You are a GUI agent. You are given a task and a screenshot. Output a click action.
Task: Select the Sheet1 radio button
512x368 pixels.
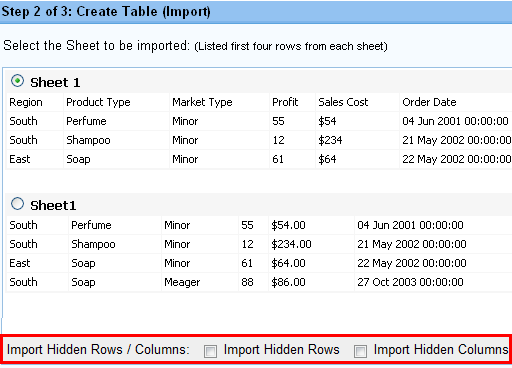(x=17, y=204)
